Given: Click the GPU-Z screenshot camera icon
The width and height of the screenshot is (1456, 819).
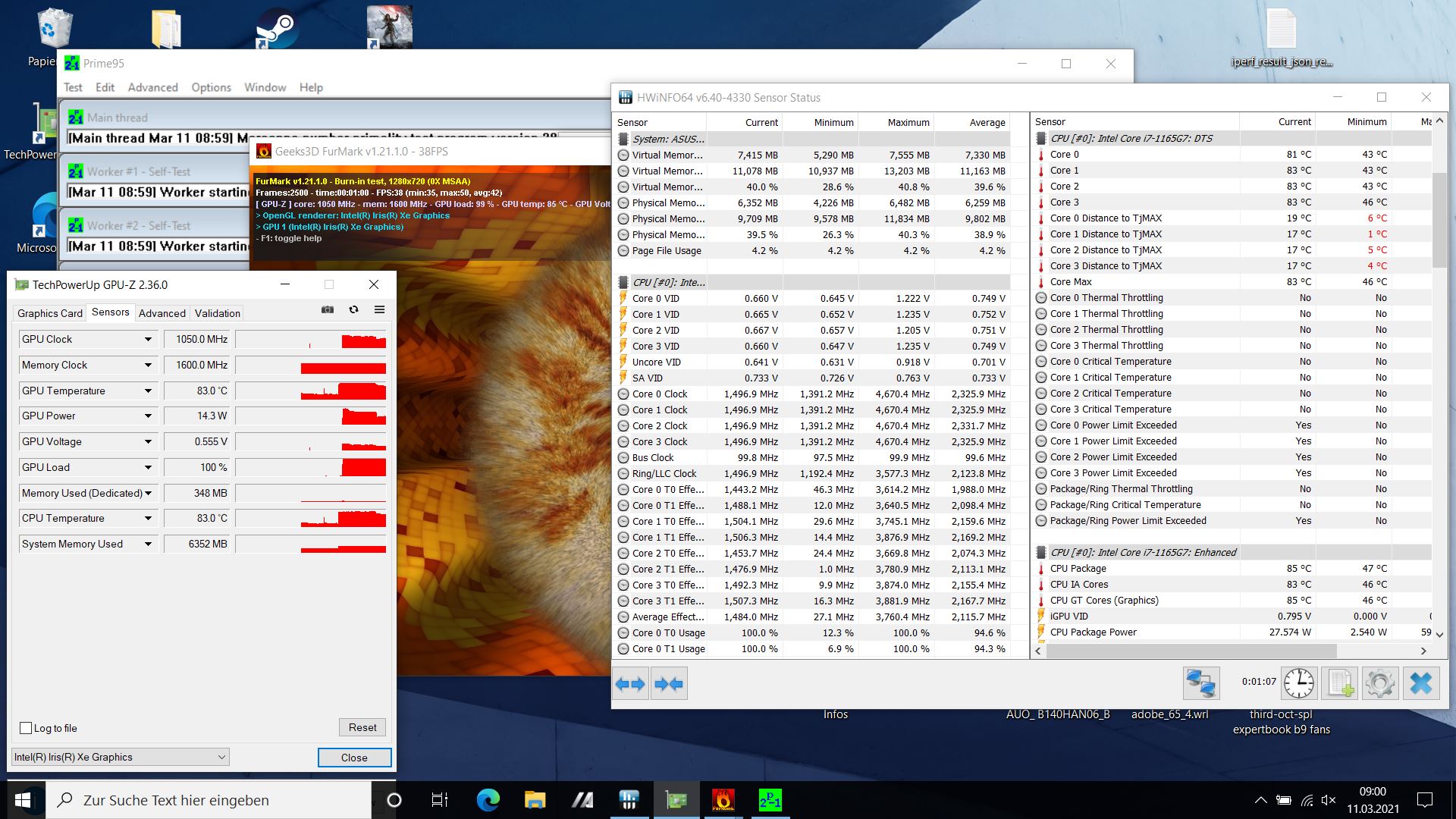Looking at the screenshot, I should [328, 309].
